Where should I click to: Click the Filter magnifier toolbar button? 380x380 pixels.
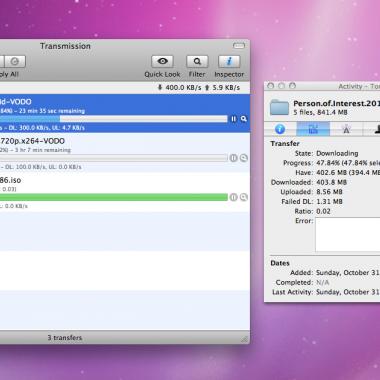click(x=197, y=61)
